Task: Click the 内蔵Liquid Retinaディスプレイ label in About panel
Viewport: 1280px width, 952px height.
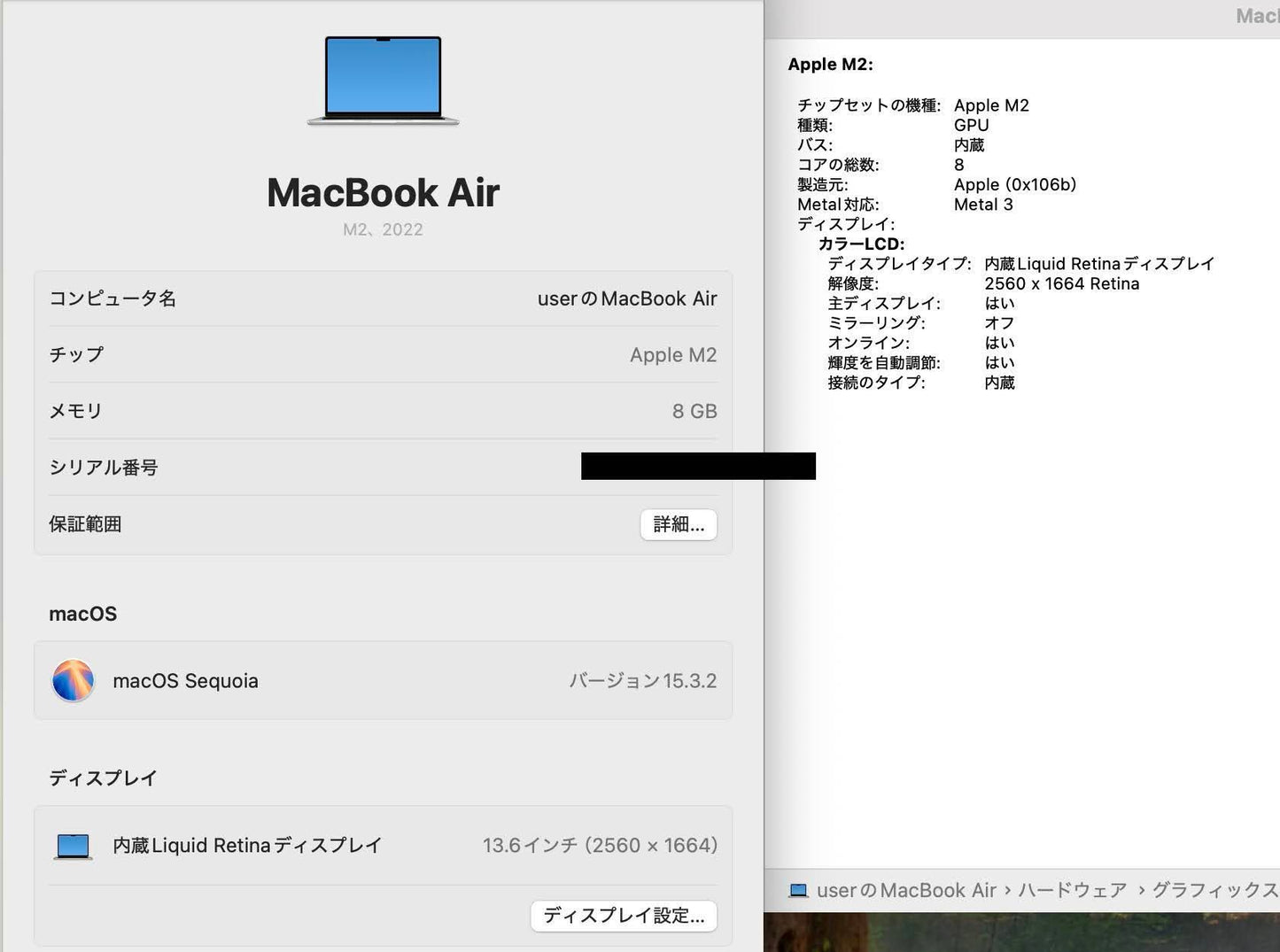Action: tap(247, 846)
